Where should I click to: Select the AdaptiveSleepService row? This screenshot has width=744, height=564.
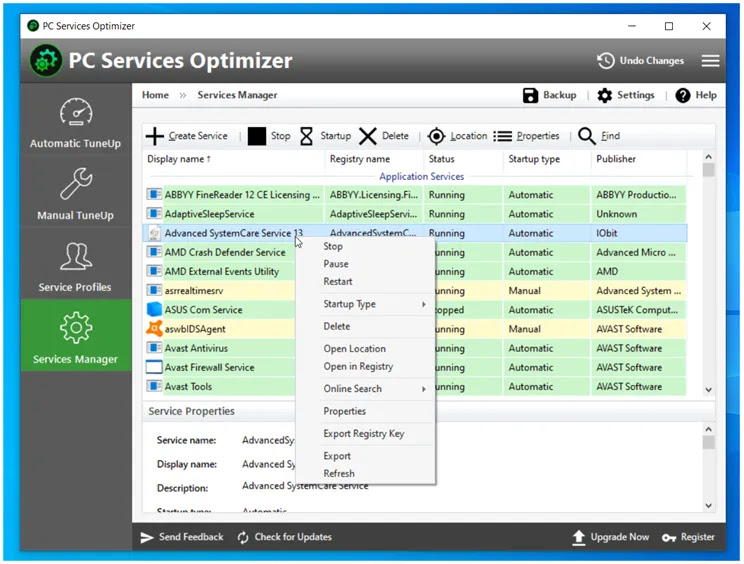[415, 214]
